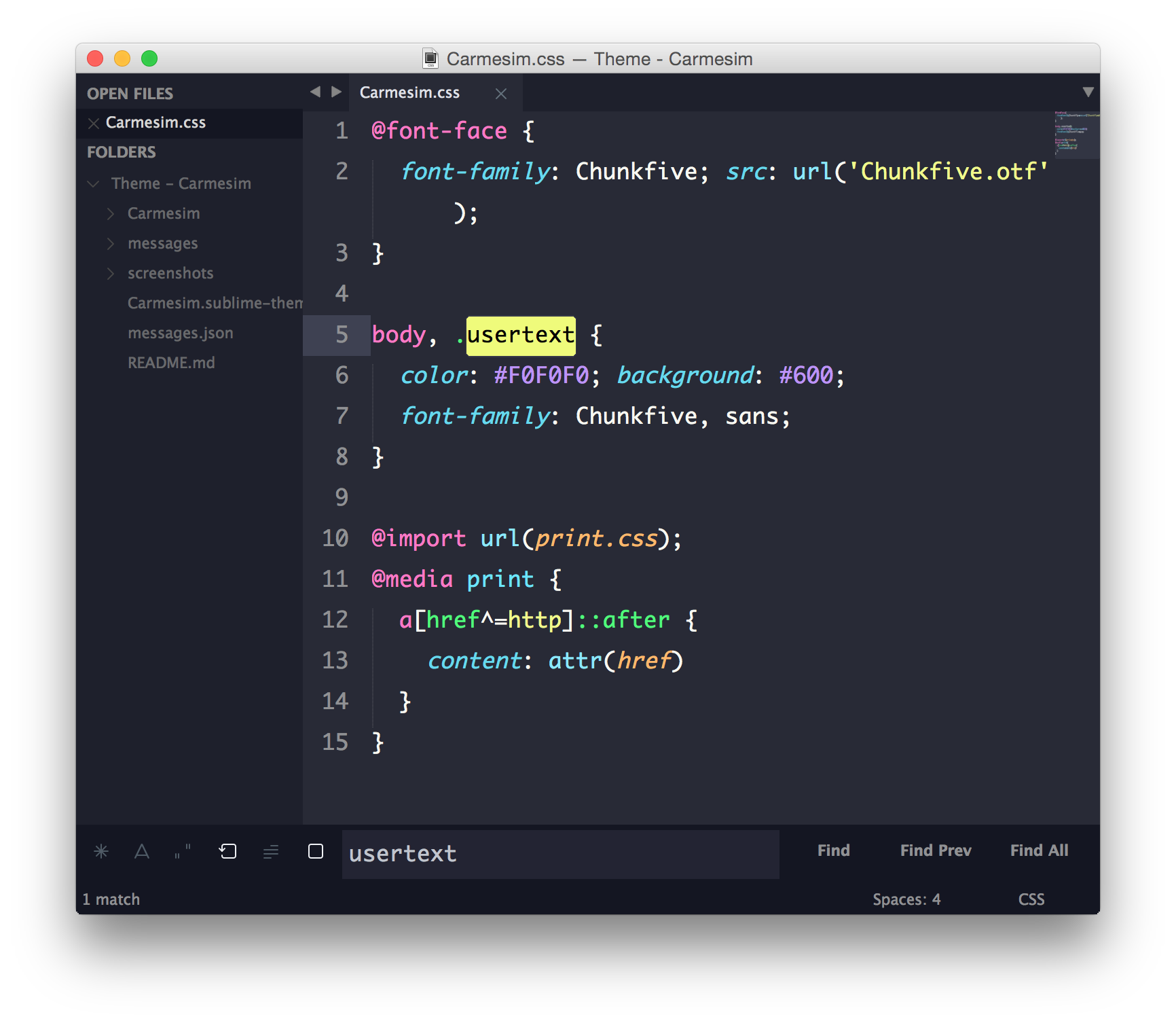Open the Carmesim.sublime-theme file
This screenshot has height=1023, width=1176.
pos(215,303)
